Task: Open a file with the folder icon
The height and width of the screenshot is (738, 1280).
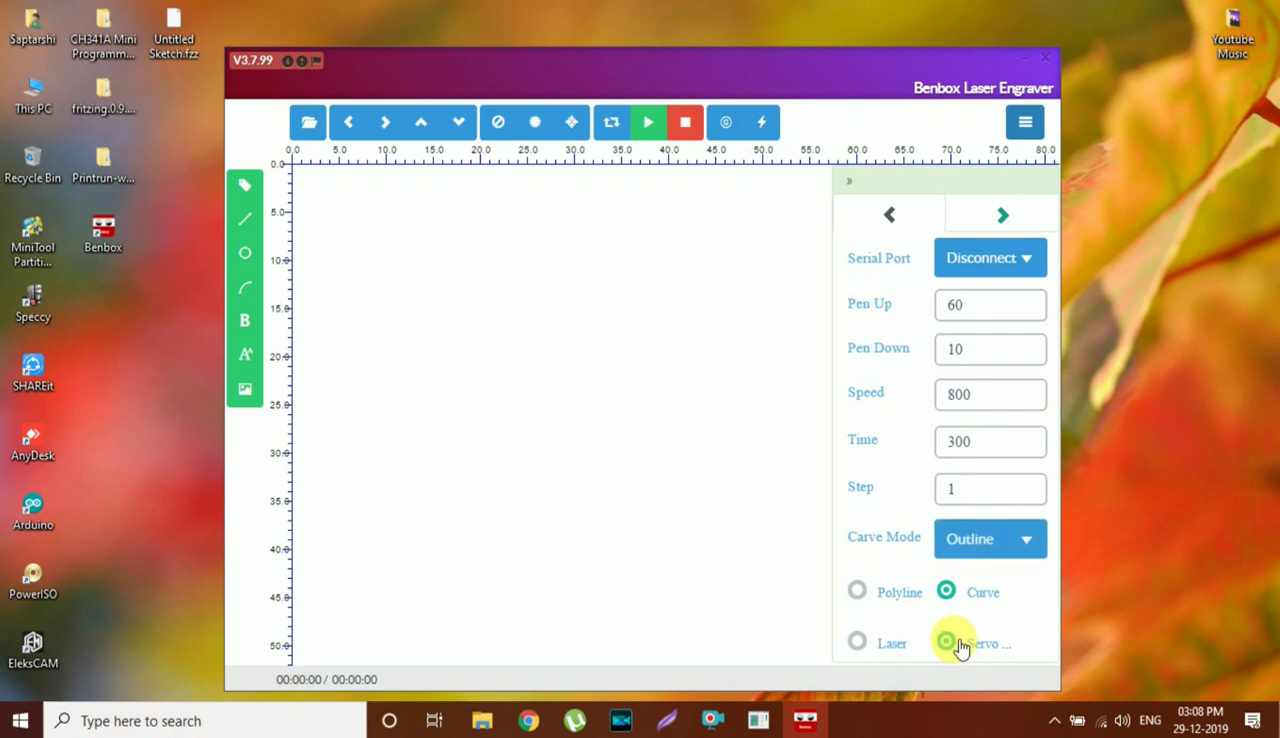Action: pyautogui.click(x=309, y=122)
